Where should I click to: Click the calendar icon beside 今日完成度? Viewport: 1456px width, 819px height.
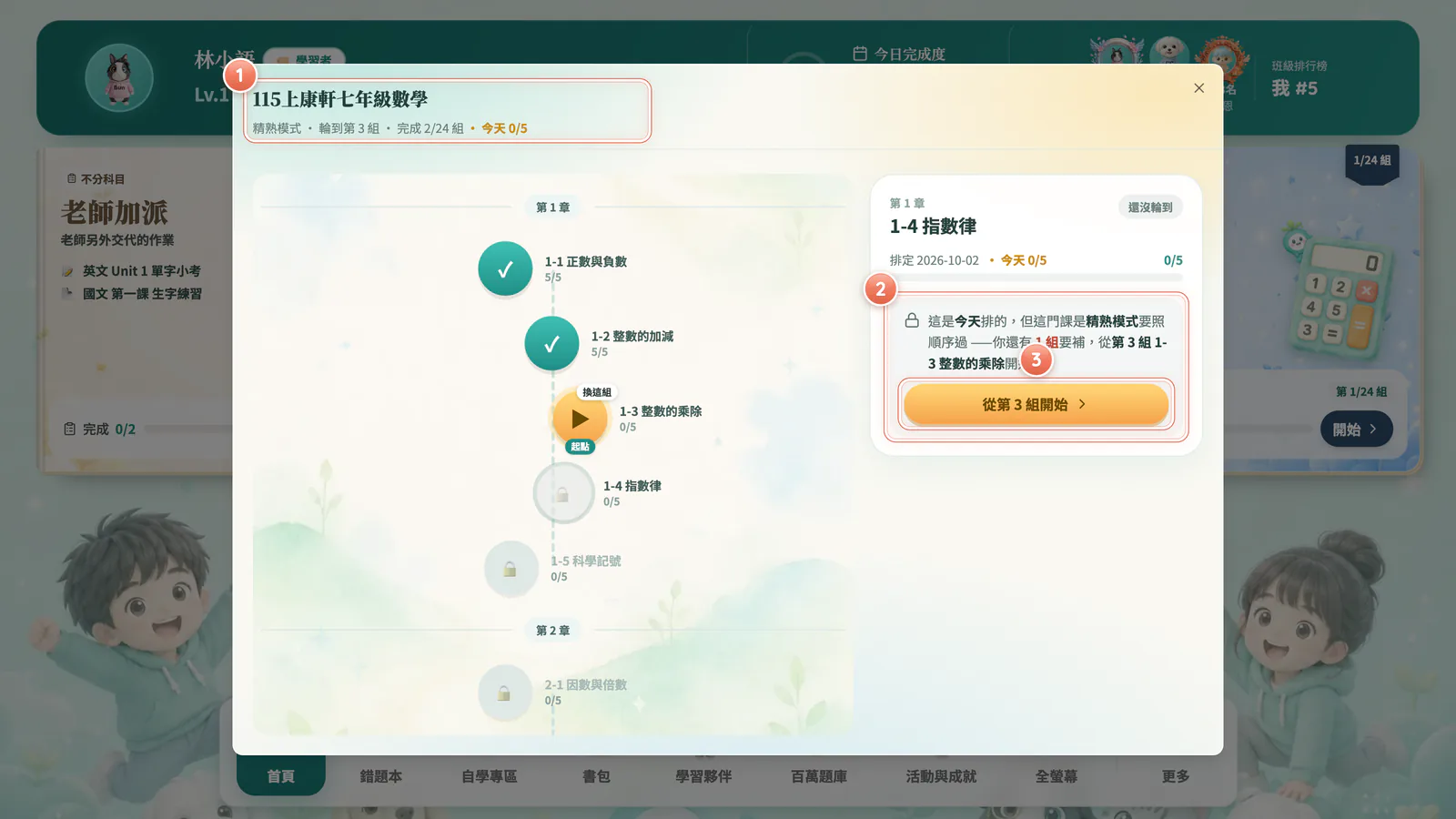860,54
